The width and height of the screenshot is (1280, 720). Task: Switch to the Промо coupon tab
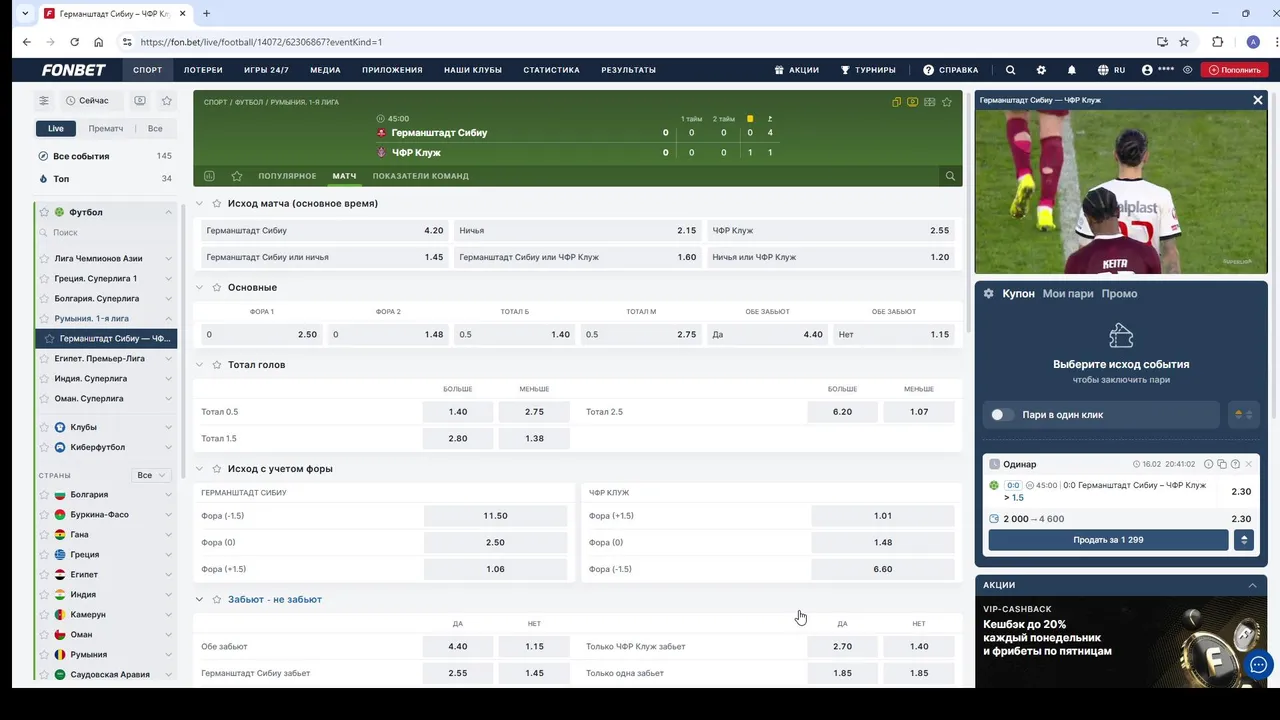(x=1119, y=294)
